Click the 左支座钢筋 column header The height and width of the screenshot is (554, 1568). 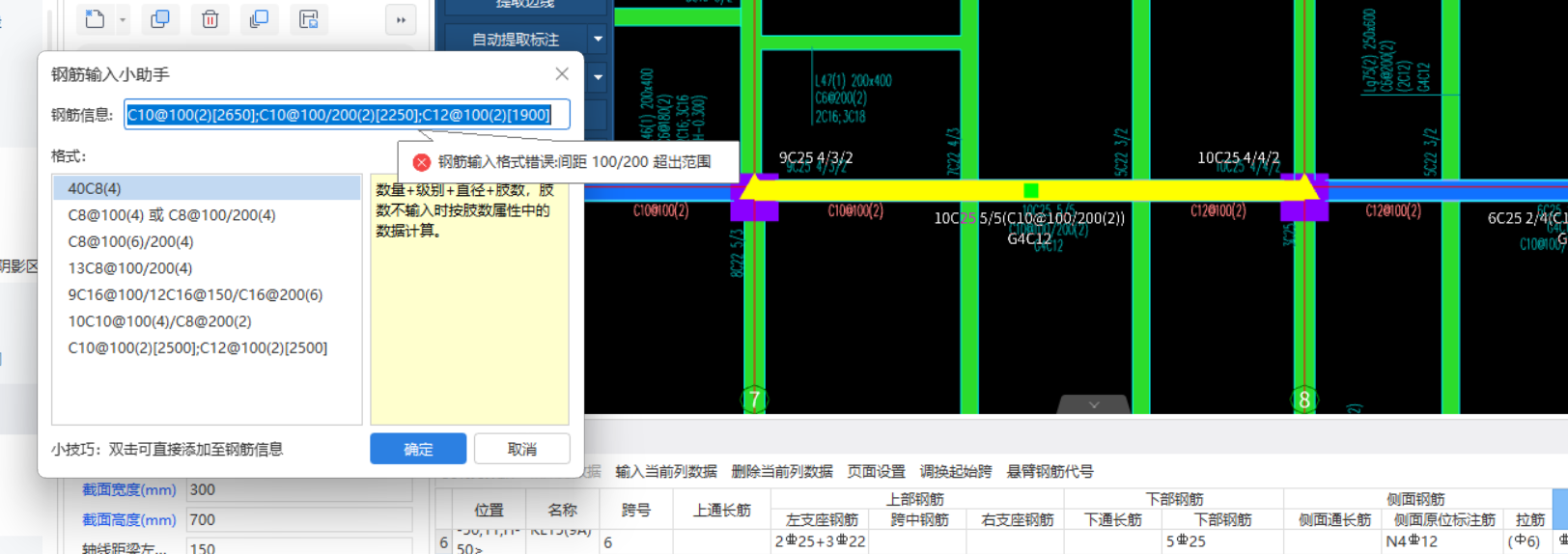pyautogui.click(x=821, y=520)
